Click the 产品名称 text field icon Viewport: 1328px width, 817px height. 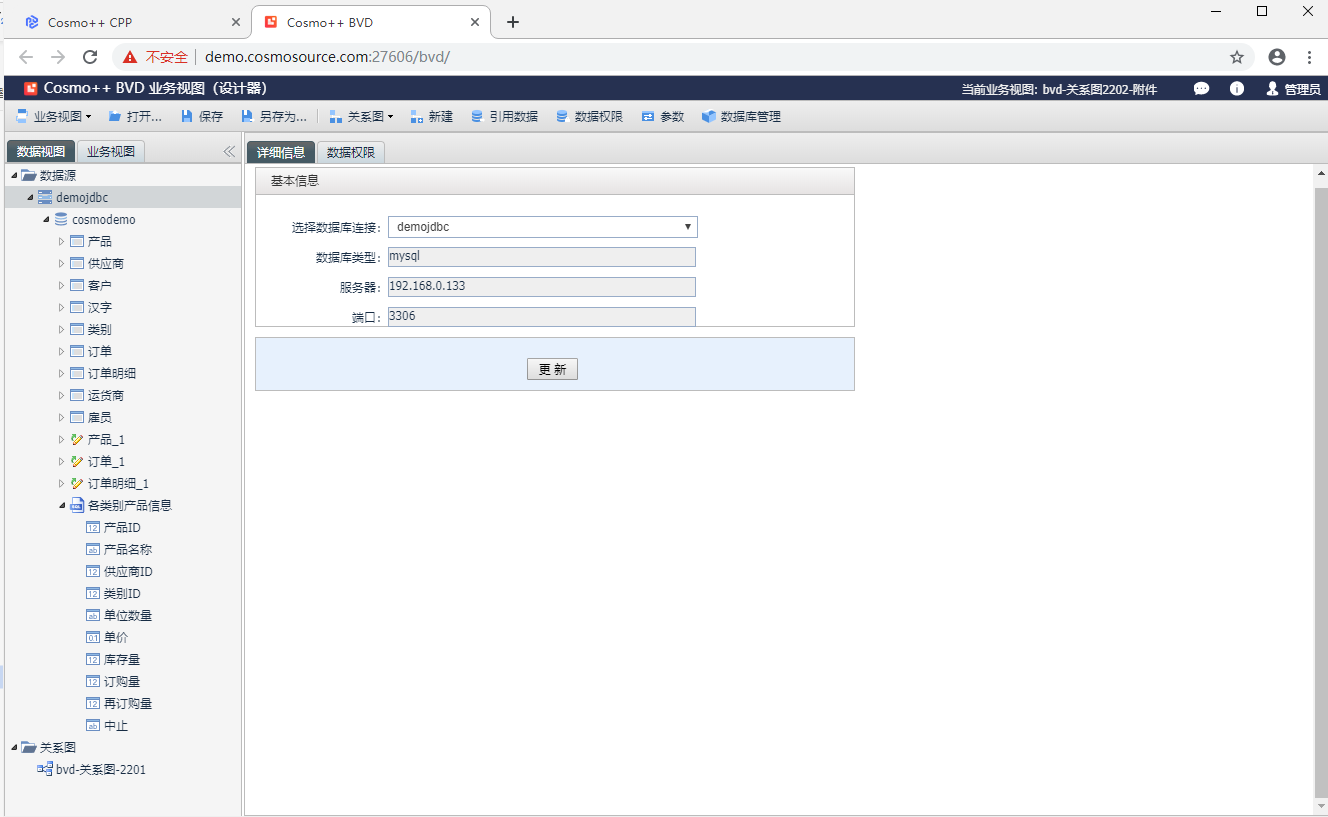pyautogui.click(x=93, y=549)
